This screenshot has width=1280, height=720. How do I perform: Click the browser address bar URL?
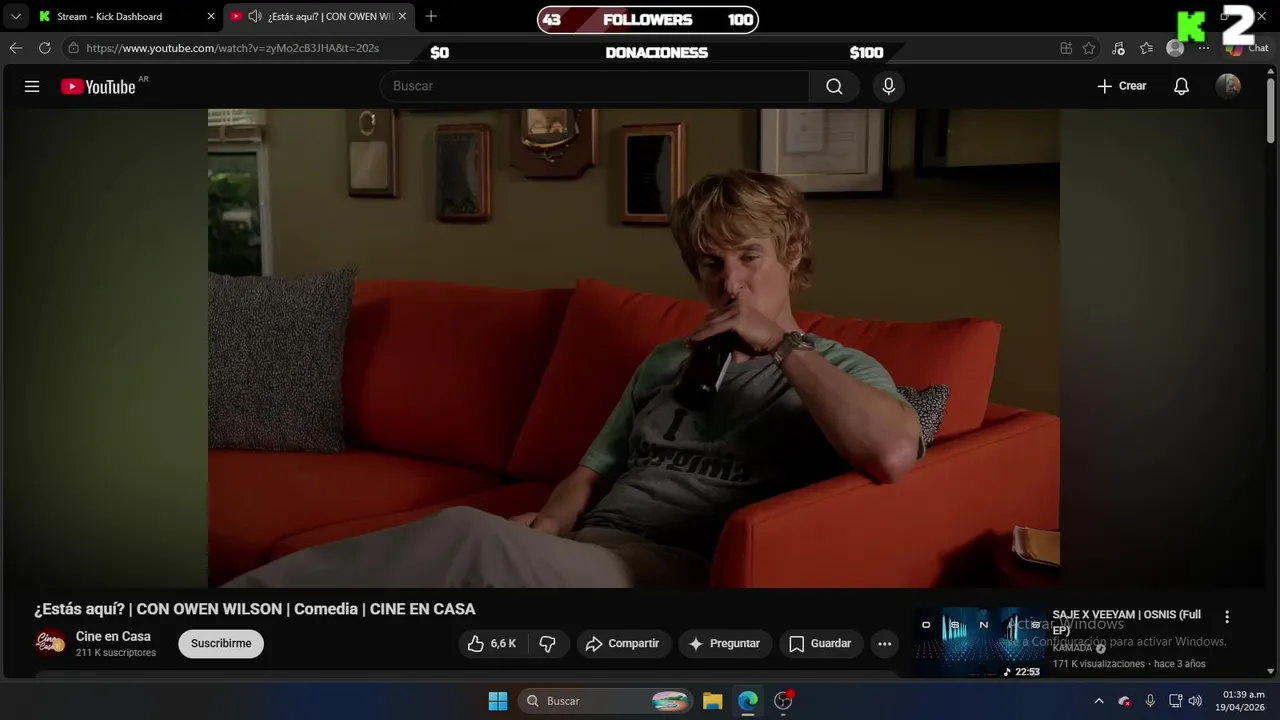tap(233, 48)
